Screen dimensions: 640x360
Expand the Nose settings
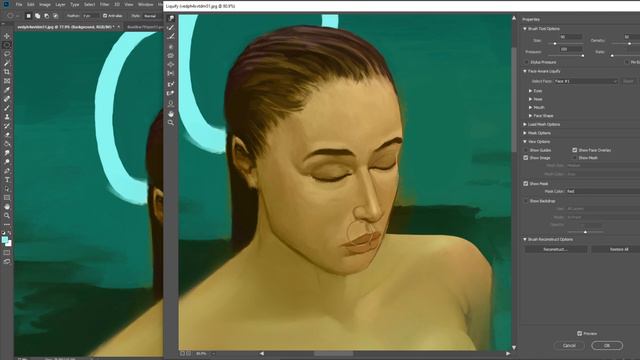pyautogui.click(x=530, y=99)
